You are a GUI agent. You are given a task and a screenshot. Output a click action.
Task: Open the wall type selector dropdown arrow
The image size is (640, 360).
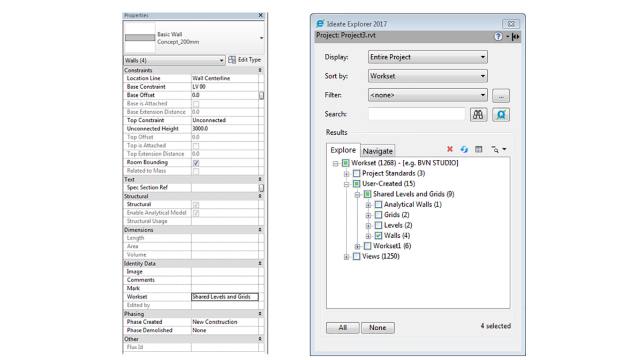(261, 38)
